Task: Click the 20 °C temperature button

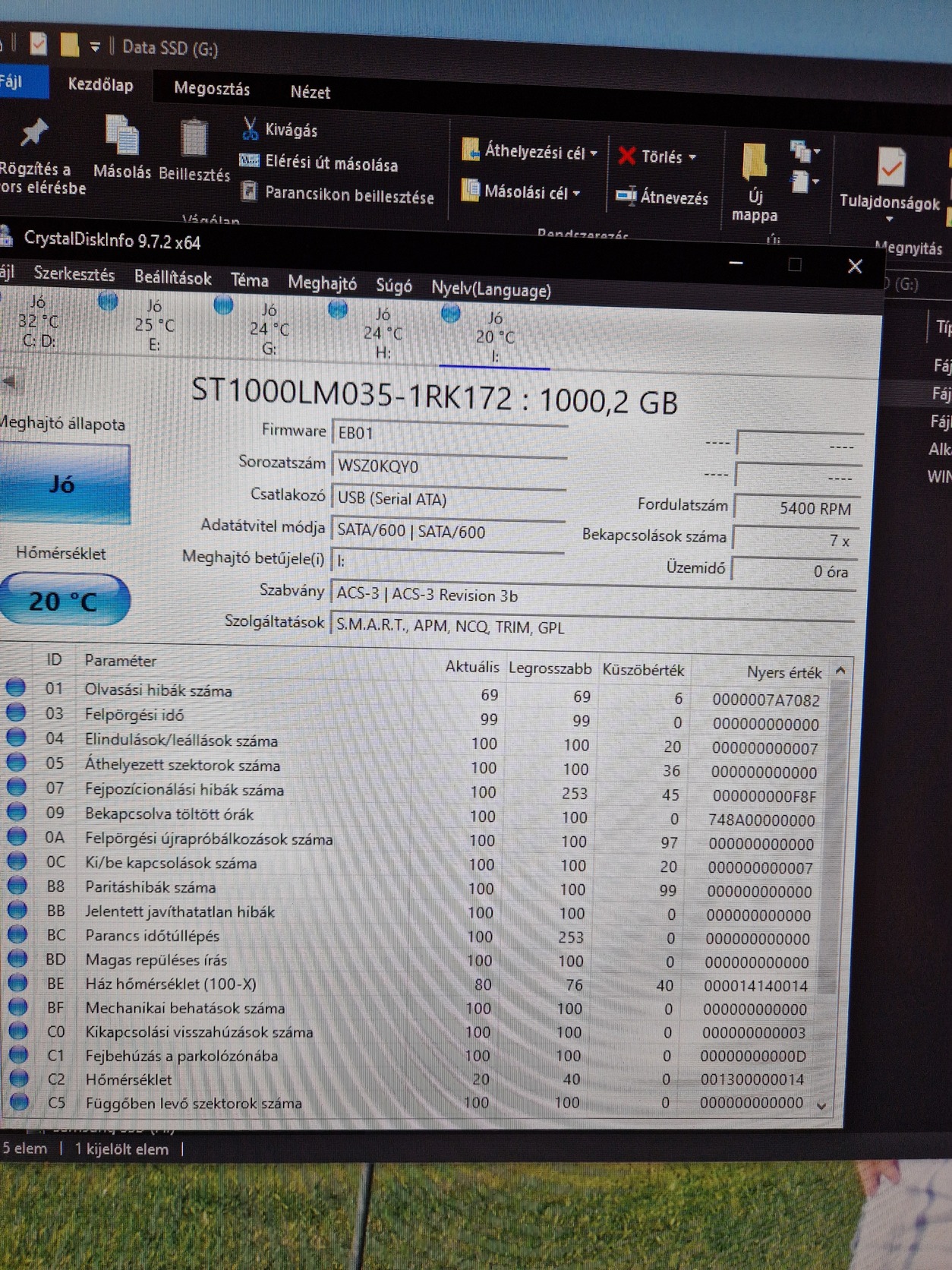Action: pyautogui.click(x=64, y=600)
